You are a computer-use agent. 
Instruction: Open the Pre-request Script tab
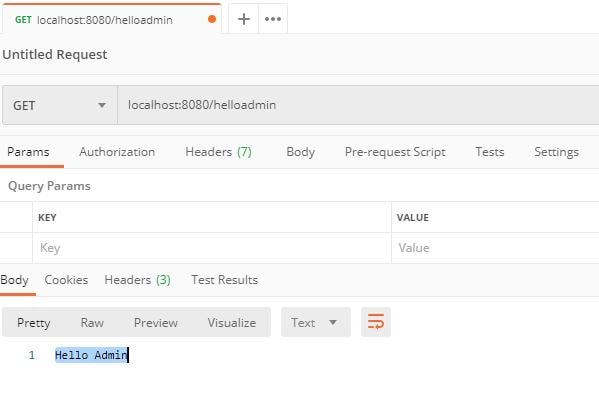[x=395, y=152]
